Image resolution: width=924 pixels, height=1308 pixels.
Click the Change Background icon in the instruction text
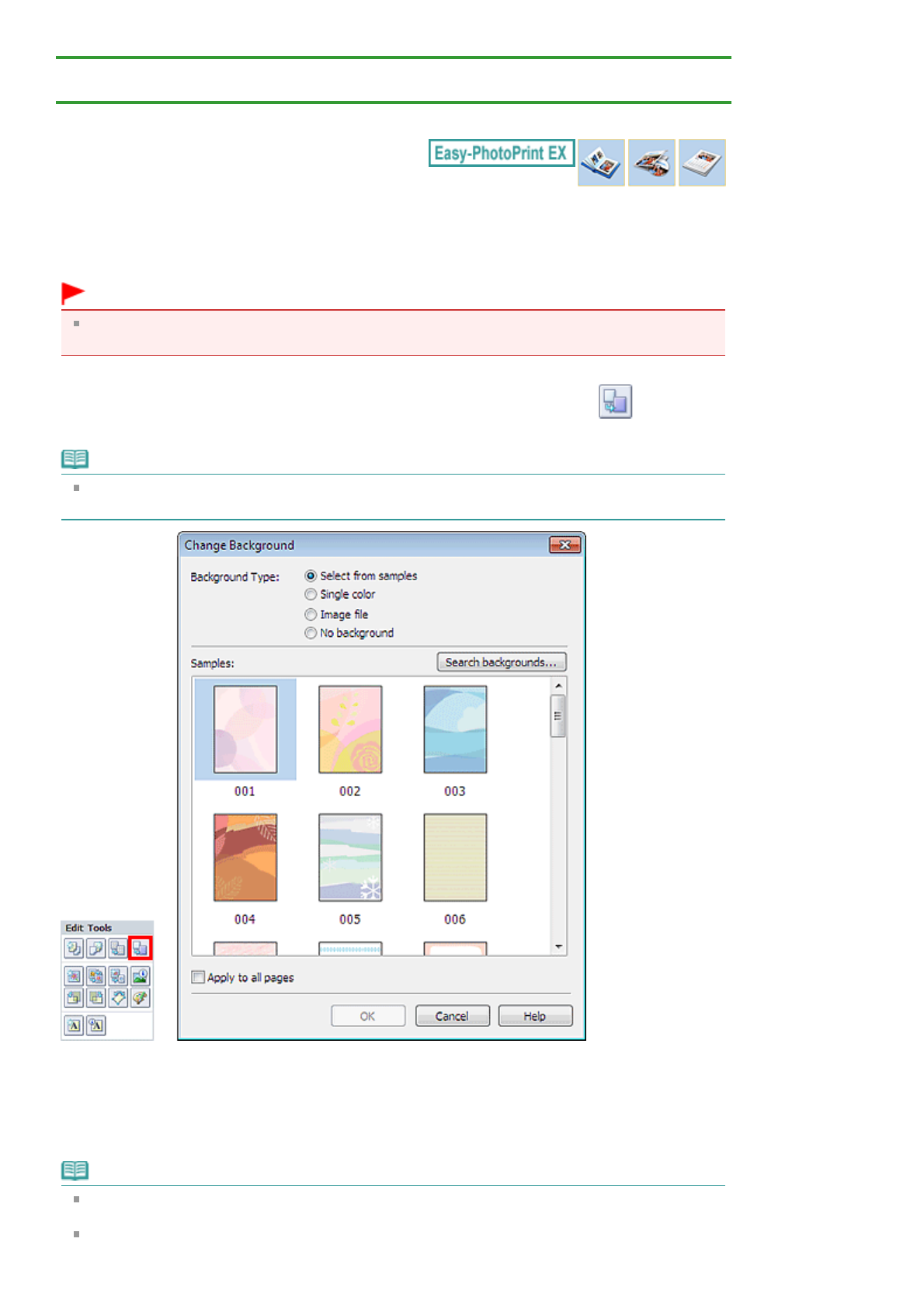click(615, 402)
